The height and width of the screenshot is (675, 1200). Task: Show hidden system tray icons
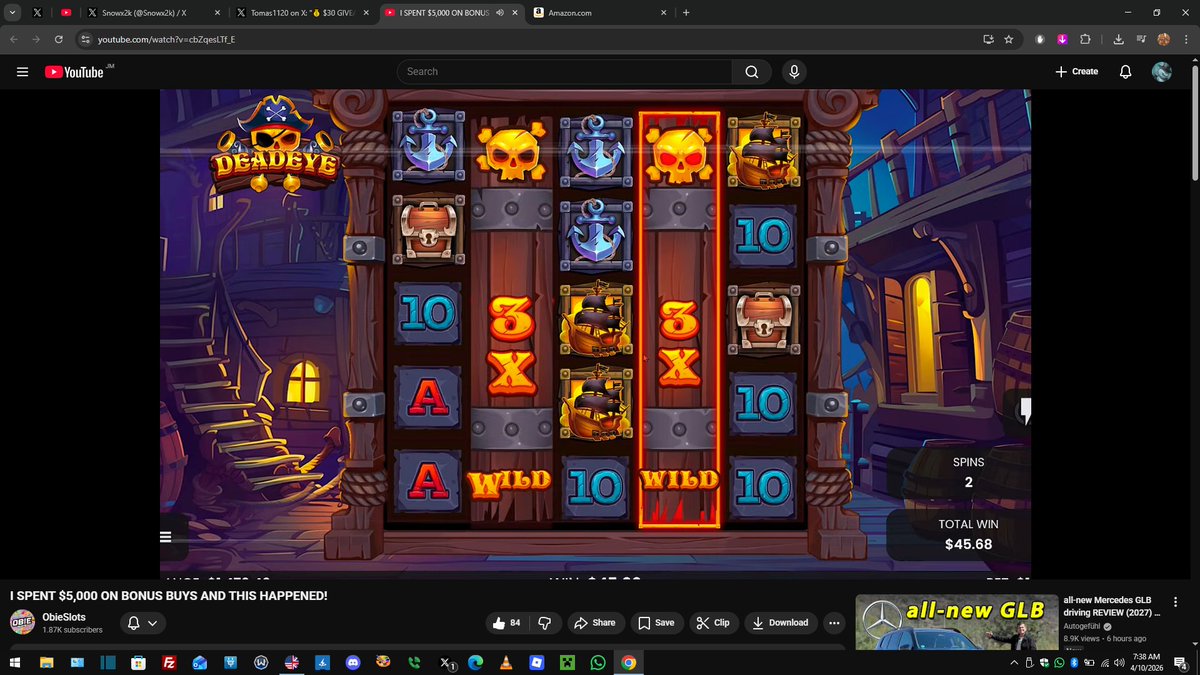1013,662
